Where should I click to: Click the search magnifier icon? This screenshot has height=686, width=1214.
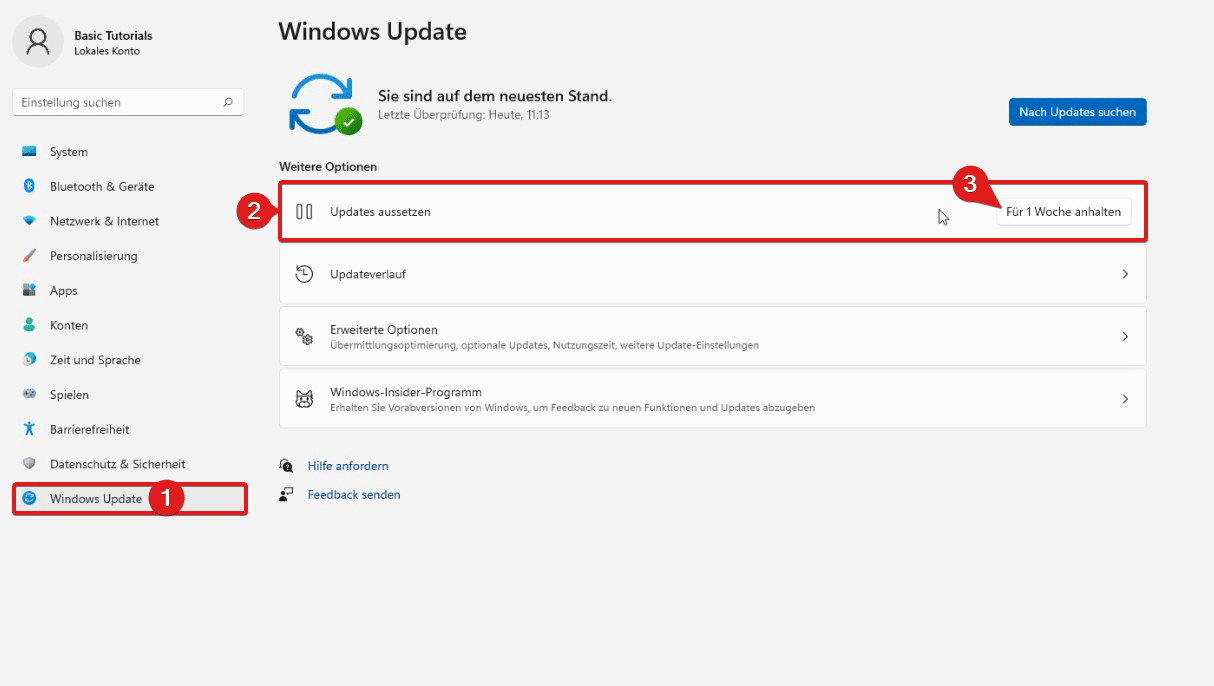(228, 102)
